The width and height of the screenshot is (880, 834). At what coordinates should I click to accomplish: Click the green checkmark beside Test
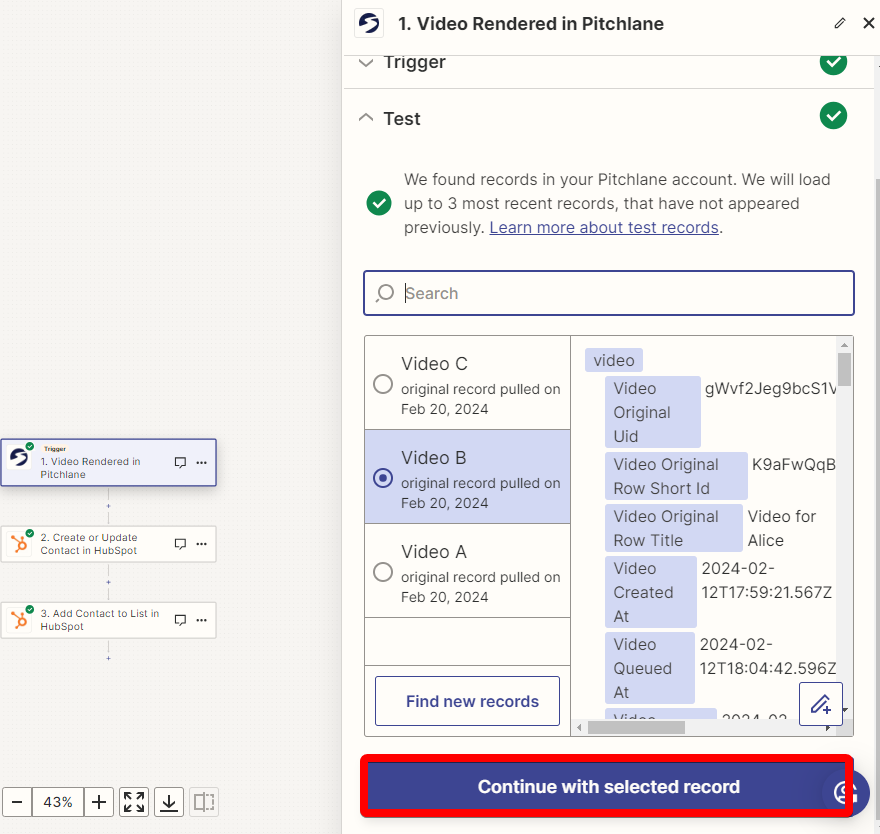coord(833,116)
